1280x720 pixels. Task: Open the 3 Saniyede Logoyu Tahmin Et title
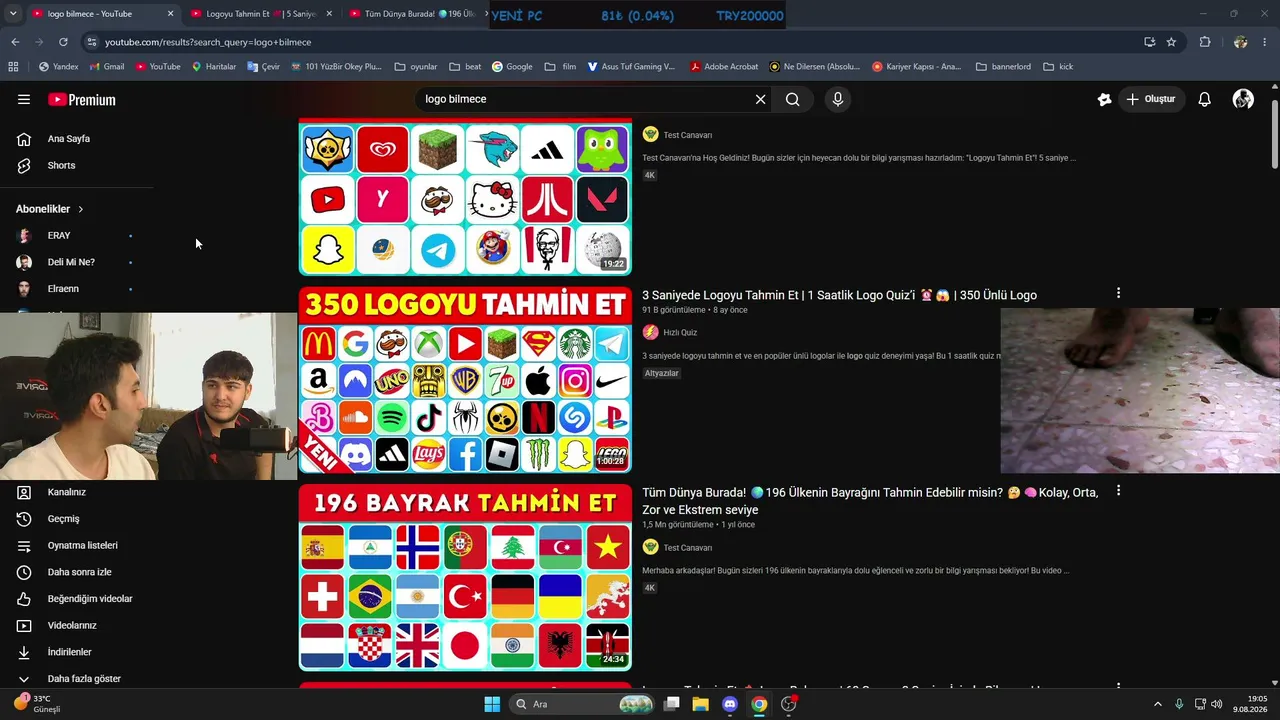pyautogui.click(x=839, y=295)
